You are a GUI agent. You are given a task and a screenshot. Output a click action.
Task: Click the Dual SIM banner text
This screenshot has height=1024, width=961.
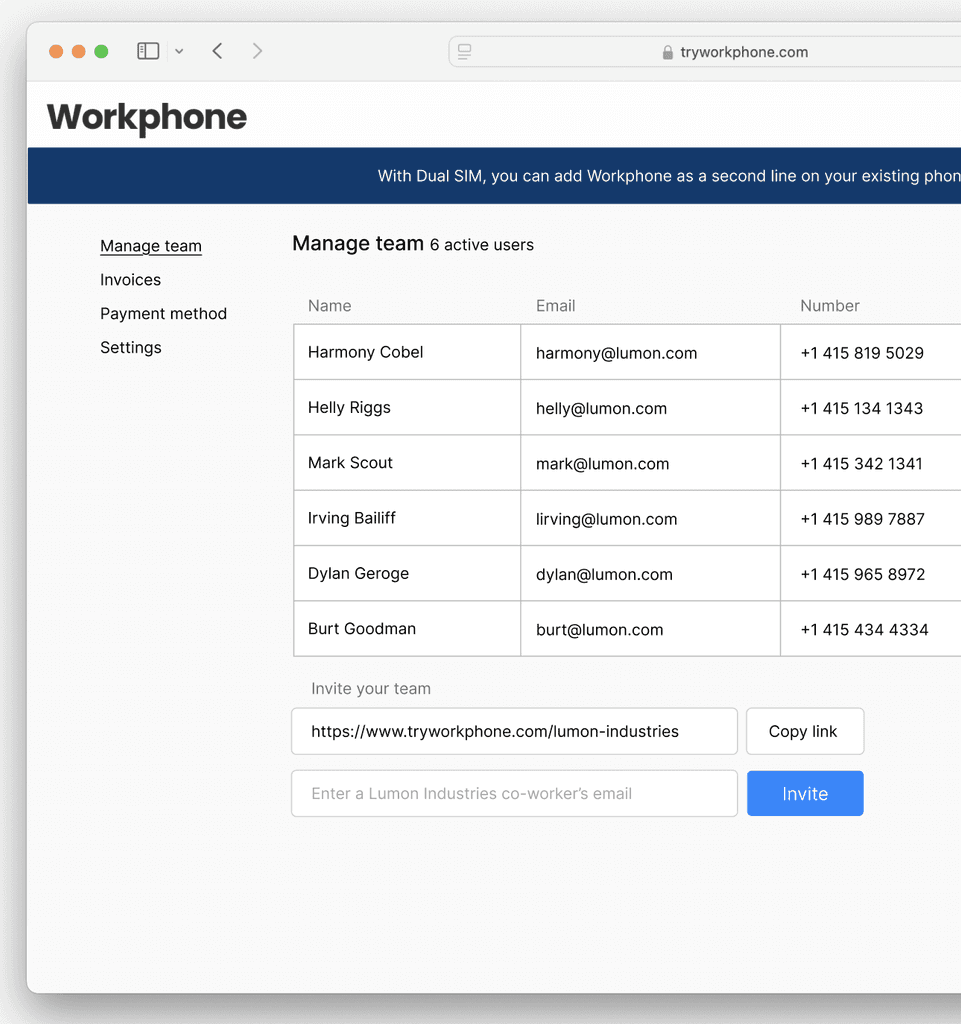coord(669,176)
